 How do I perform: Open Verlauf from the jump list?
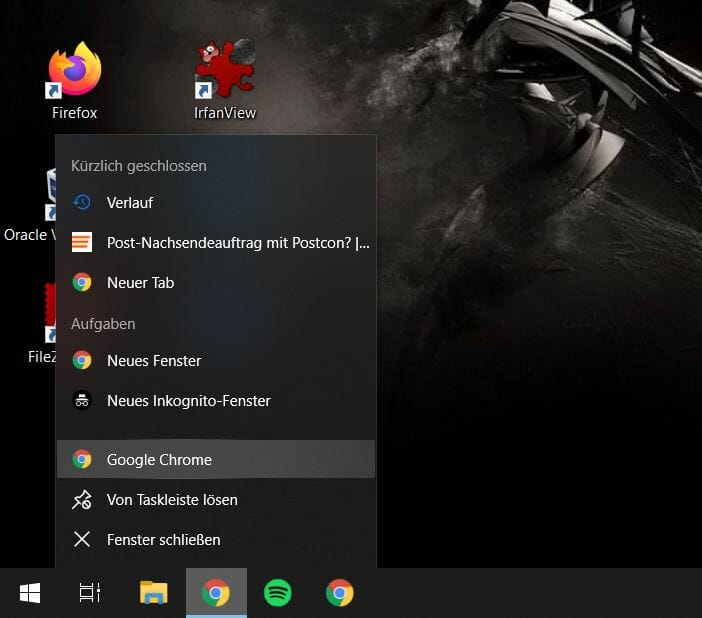216,202
